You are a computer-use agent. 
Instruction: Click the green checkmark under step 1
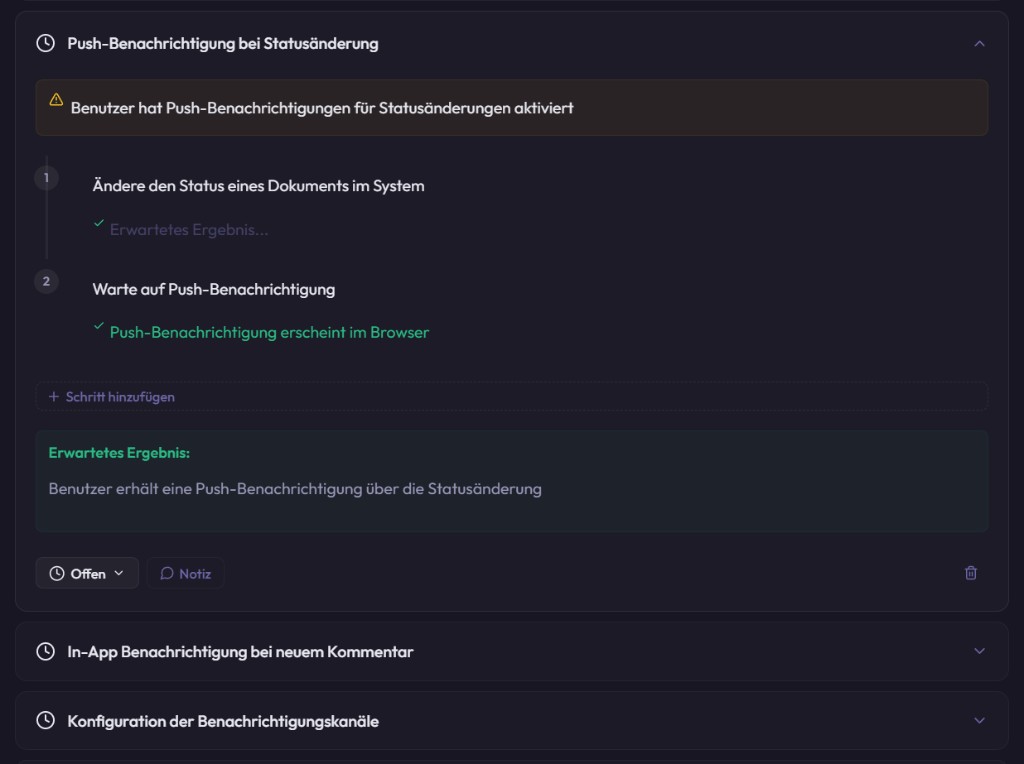coord(99,223)
